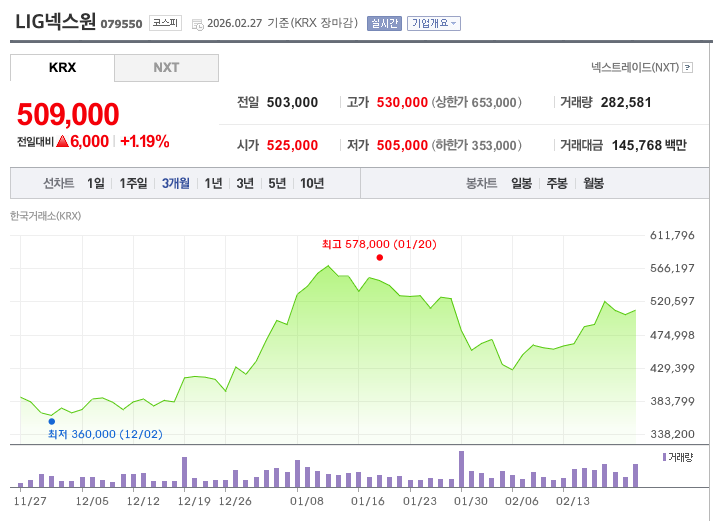Viewport: 713px width, 521px height.
Task: Click the 전일 value 503,000
Action: [292, 102]
